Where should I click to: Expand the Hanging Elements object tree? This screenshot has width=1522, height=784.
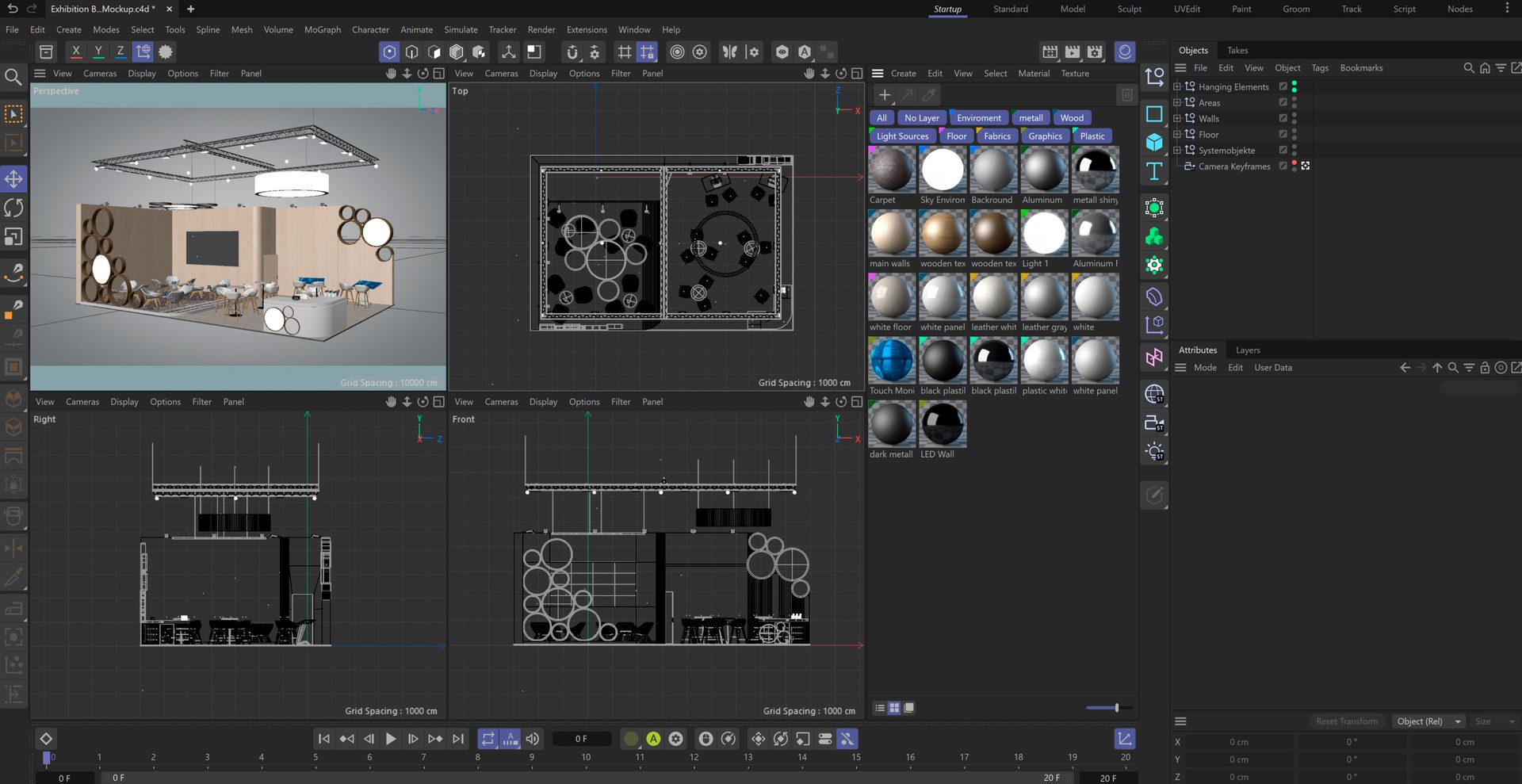(x=1177, y=86)
